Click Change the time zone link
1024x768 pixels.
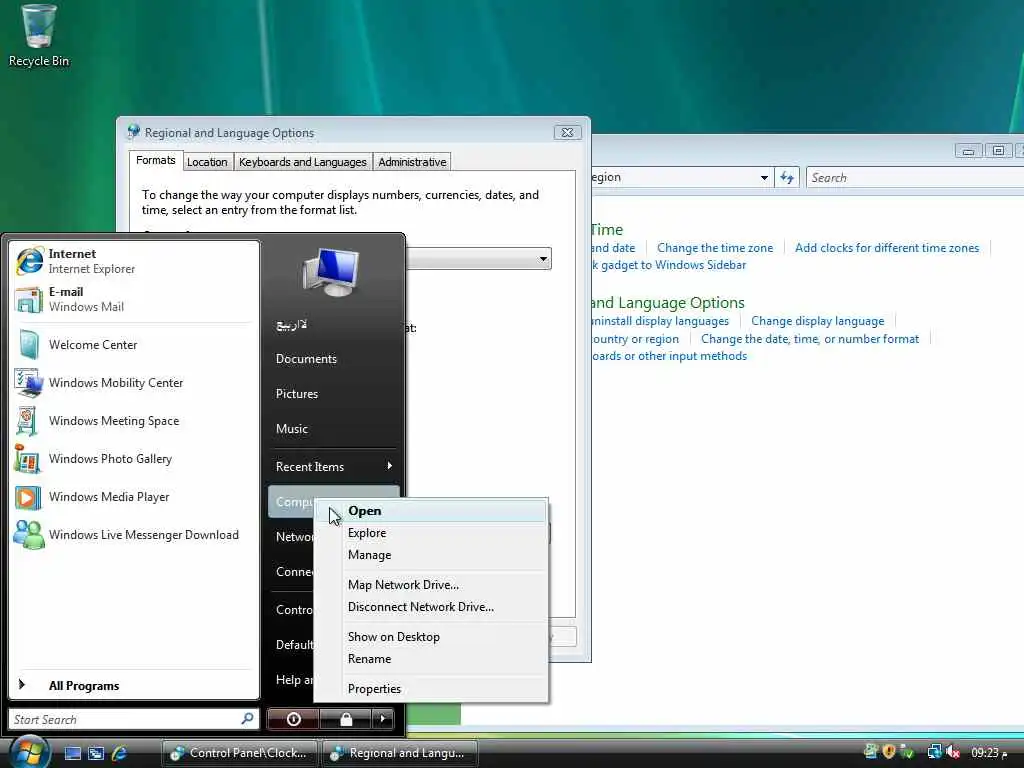pyautogui.click(x=714, y=248)
